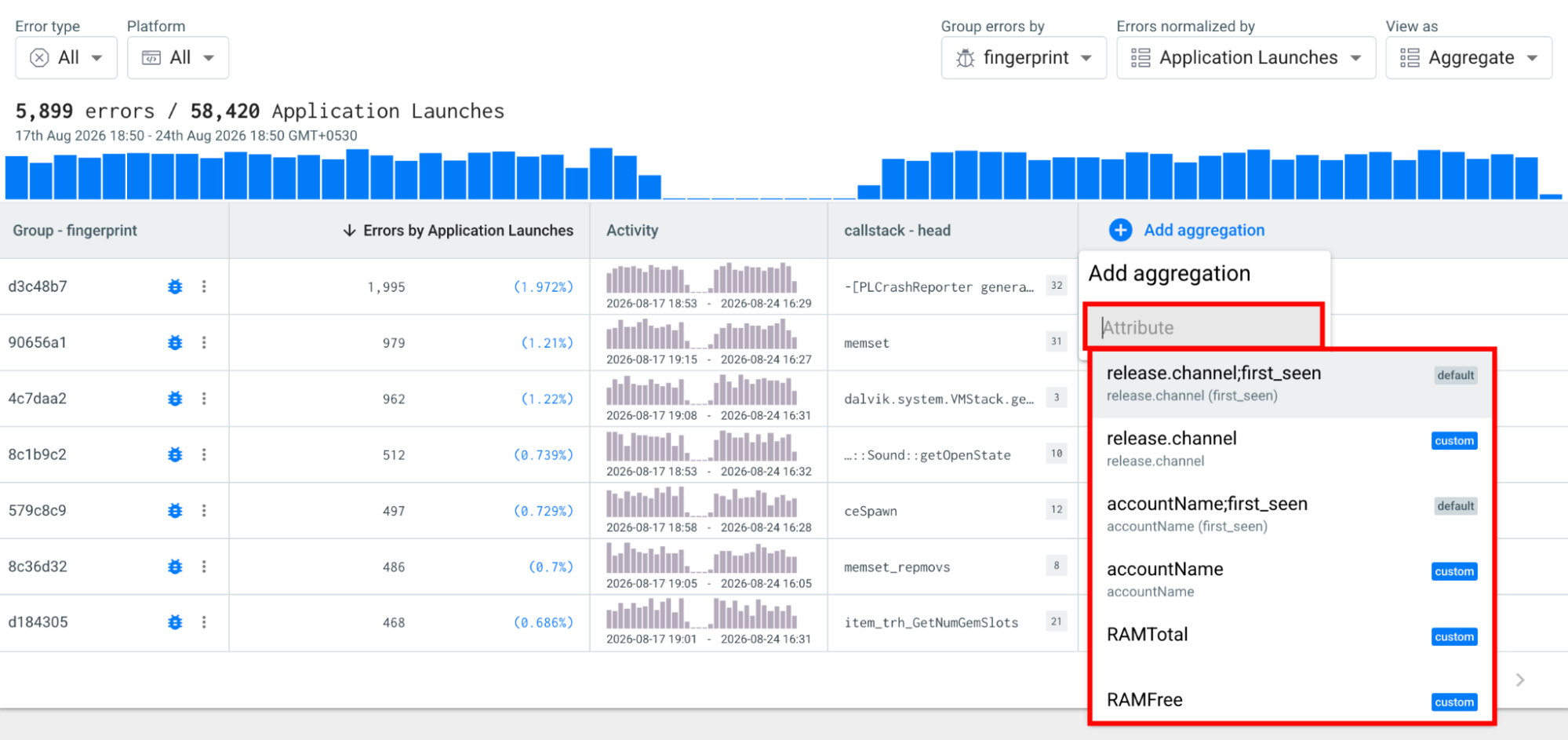Open the 0.729% error rate link
The image size is (1568, 740).
click(x=544, y=511)
